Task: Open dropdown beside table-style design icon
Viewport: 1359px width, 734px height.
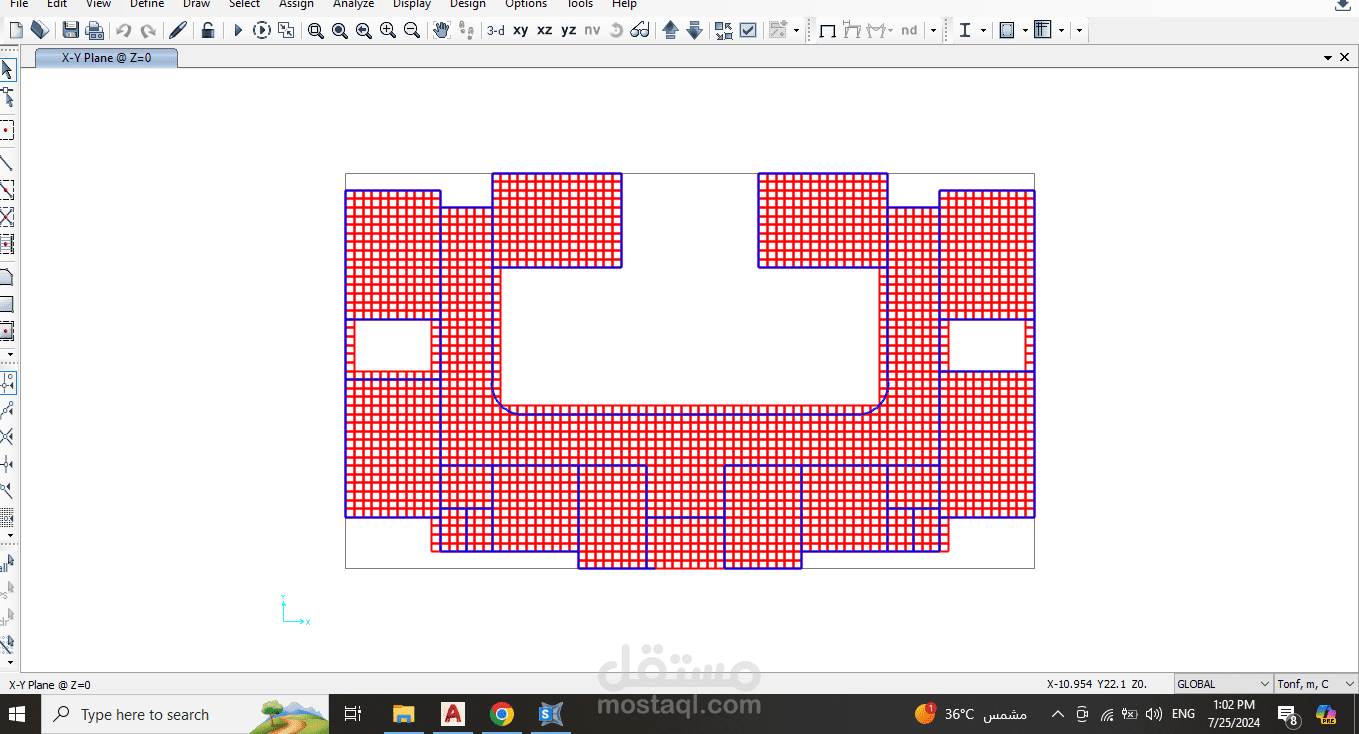Action: coord(1061,31)
